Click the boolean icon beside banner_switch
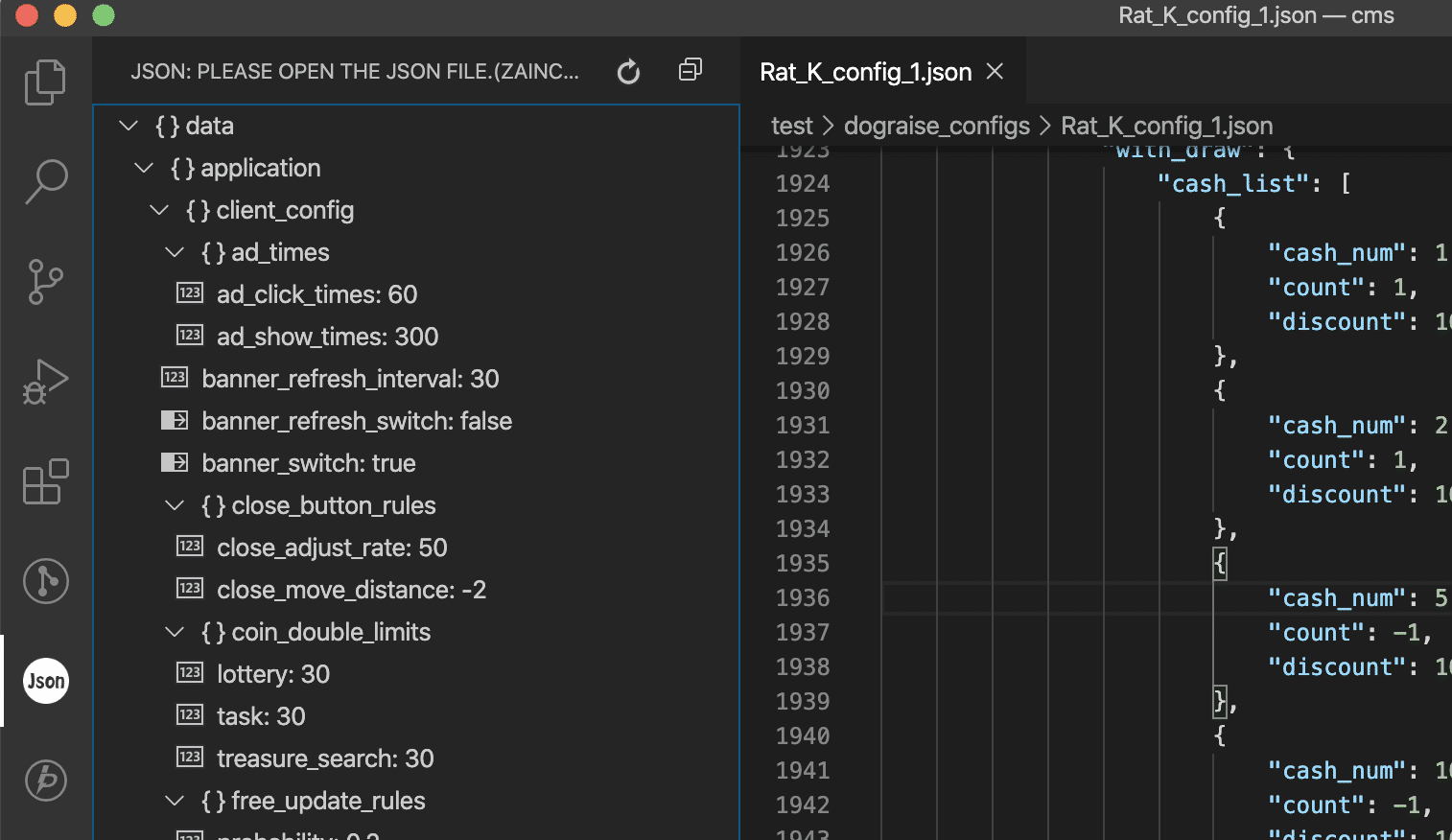Screen dimensions: 1452x840 tap(175, 462)
